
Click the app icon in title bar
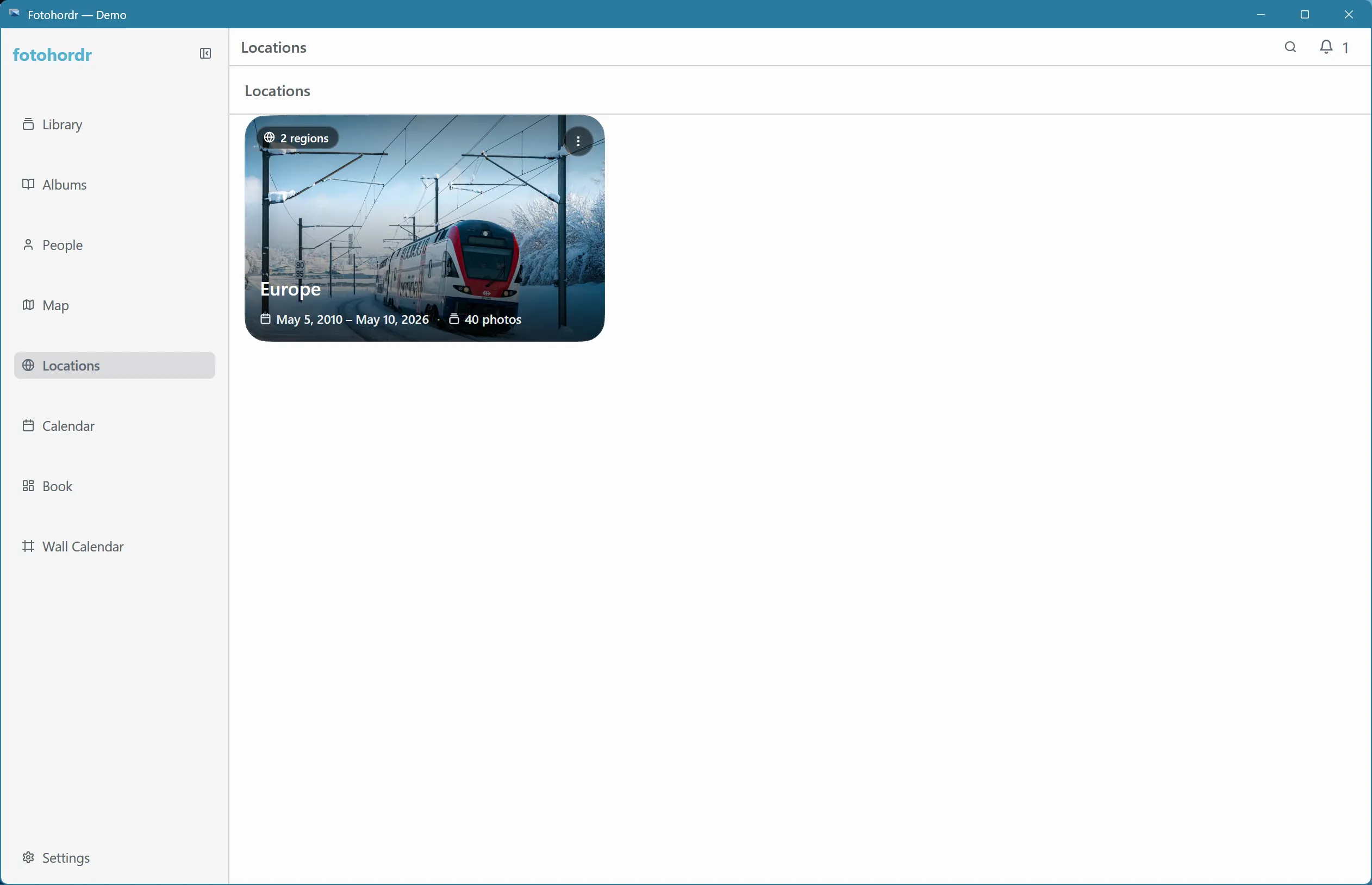pyautogui.click(x=14, y=14)
